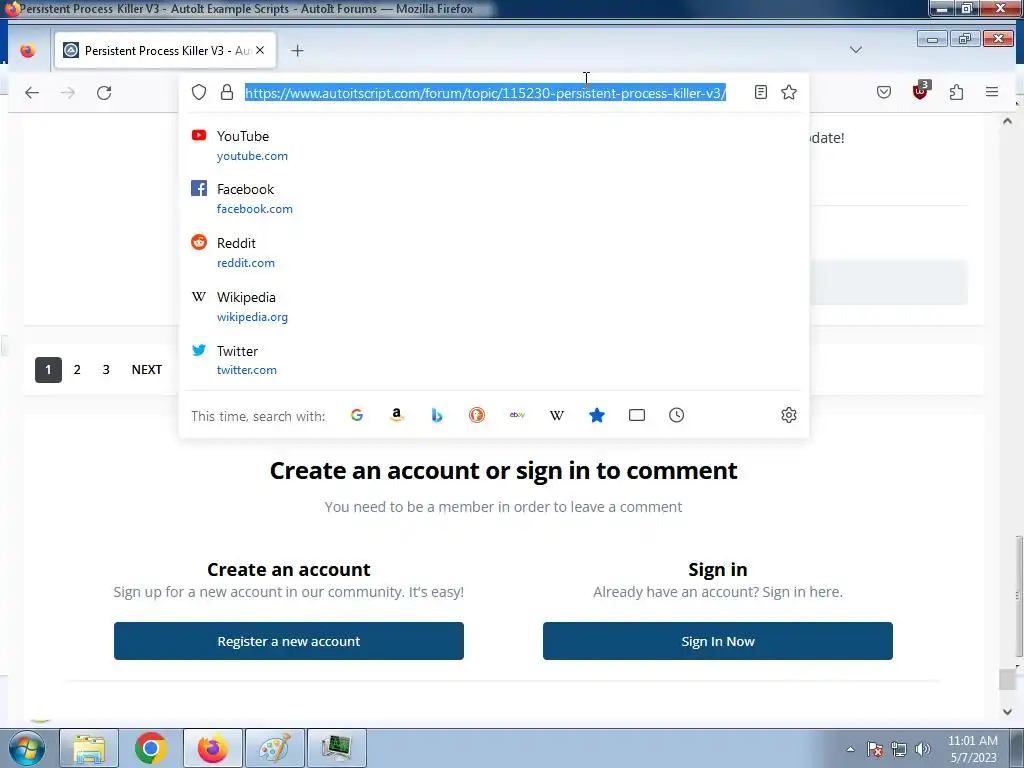This screenshot has width=1024, height=768.
Task: Choose the Wikipedia suggestion row
Action: (493, 307)
